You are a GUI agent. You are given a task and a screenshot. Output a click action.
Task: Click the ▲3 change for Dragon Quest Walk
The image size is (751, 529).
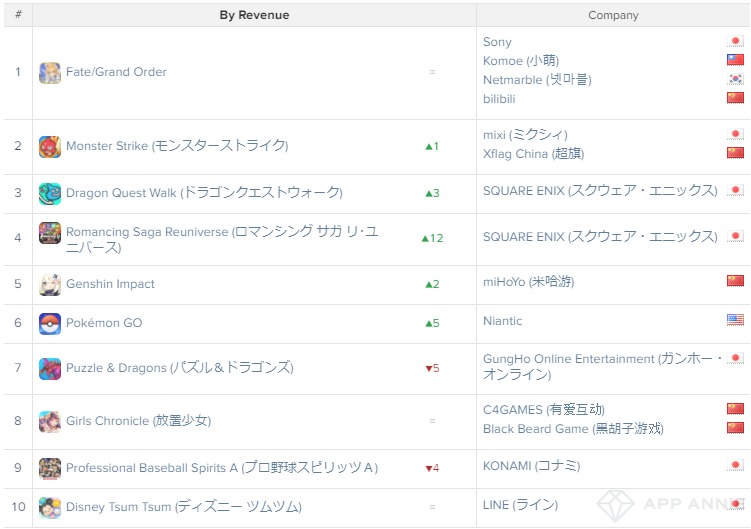tap(432, 193)
